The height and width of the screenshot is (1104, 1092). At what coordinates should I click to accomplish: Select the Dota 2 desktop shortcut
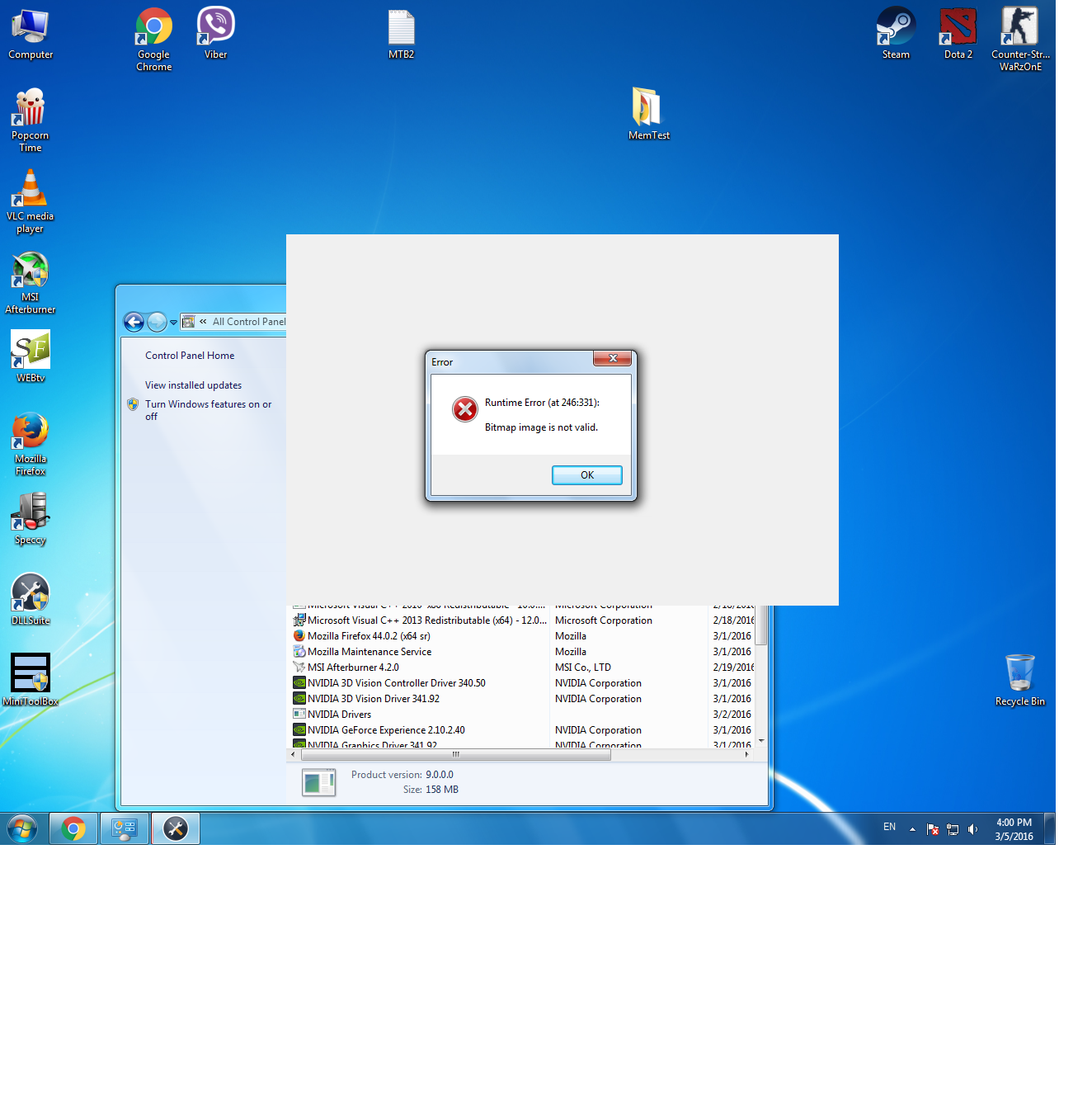tap(958, 34)
